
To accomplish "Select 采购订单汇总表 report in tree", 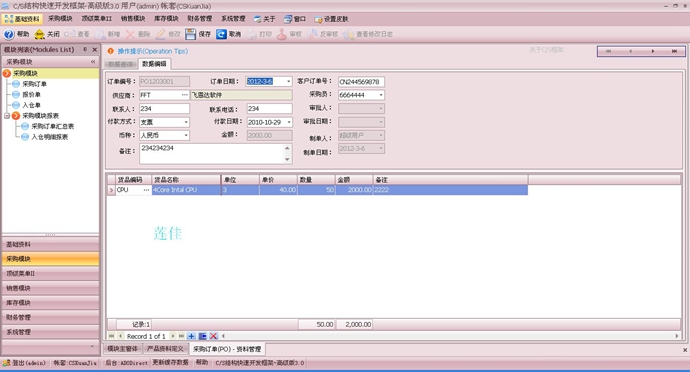I will (52, 126).
